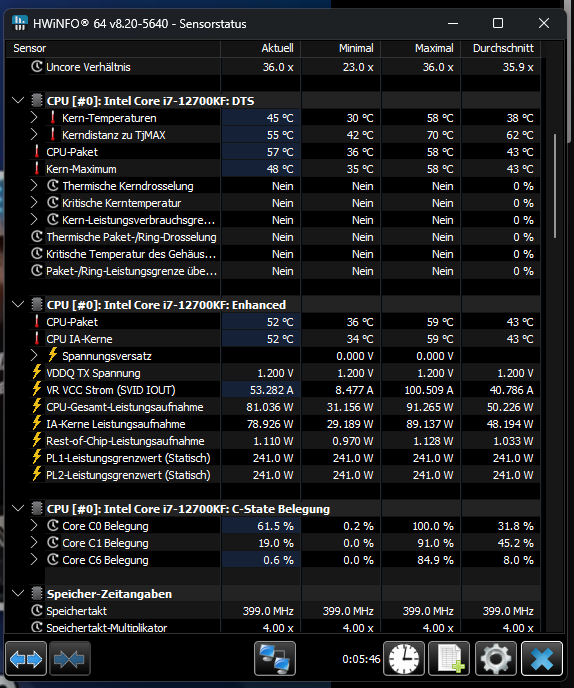574x688 pixels.
Task: Start logging with the sheet plus icon
Action: click(x=449, y=659)
